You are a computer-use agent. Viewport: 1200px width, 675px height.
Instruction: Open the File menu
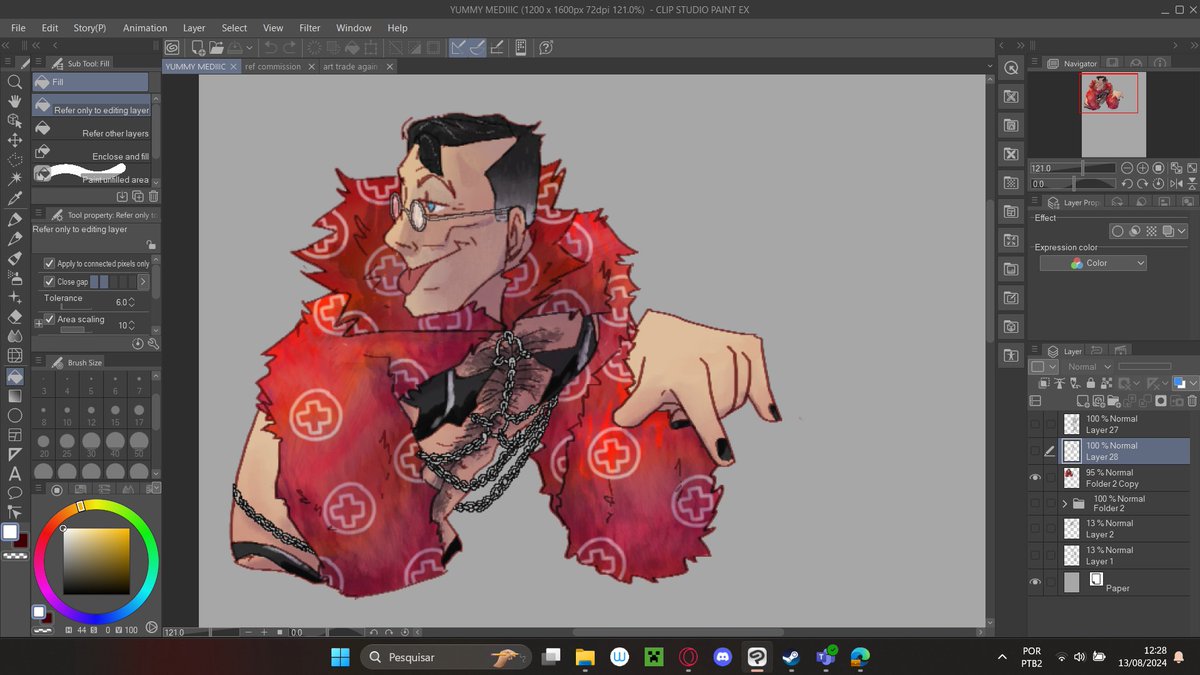18,28
